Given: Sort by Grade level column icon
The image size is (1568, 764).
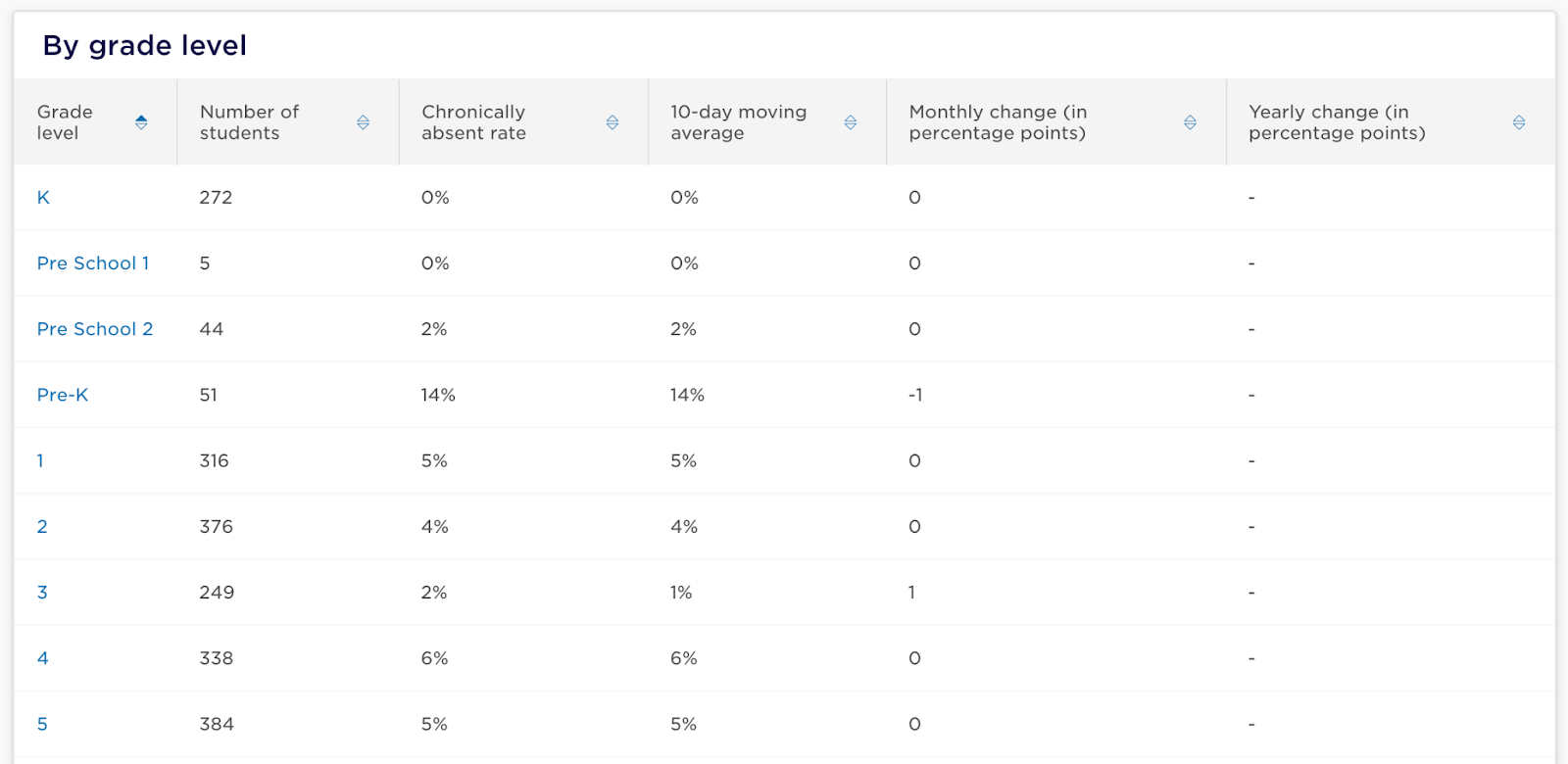Looking at the screenshot, I should 141,122.
